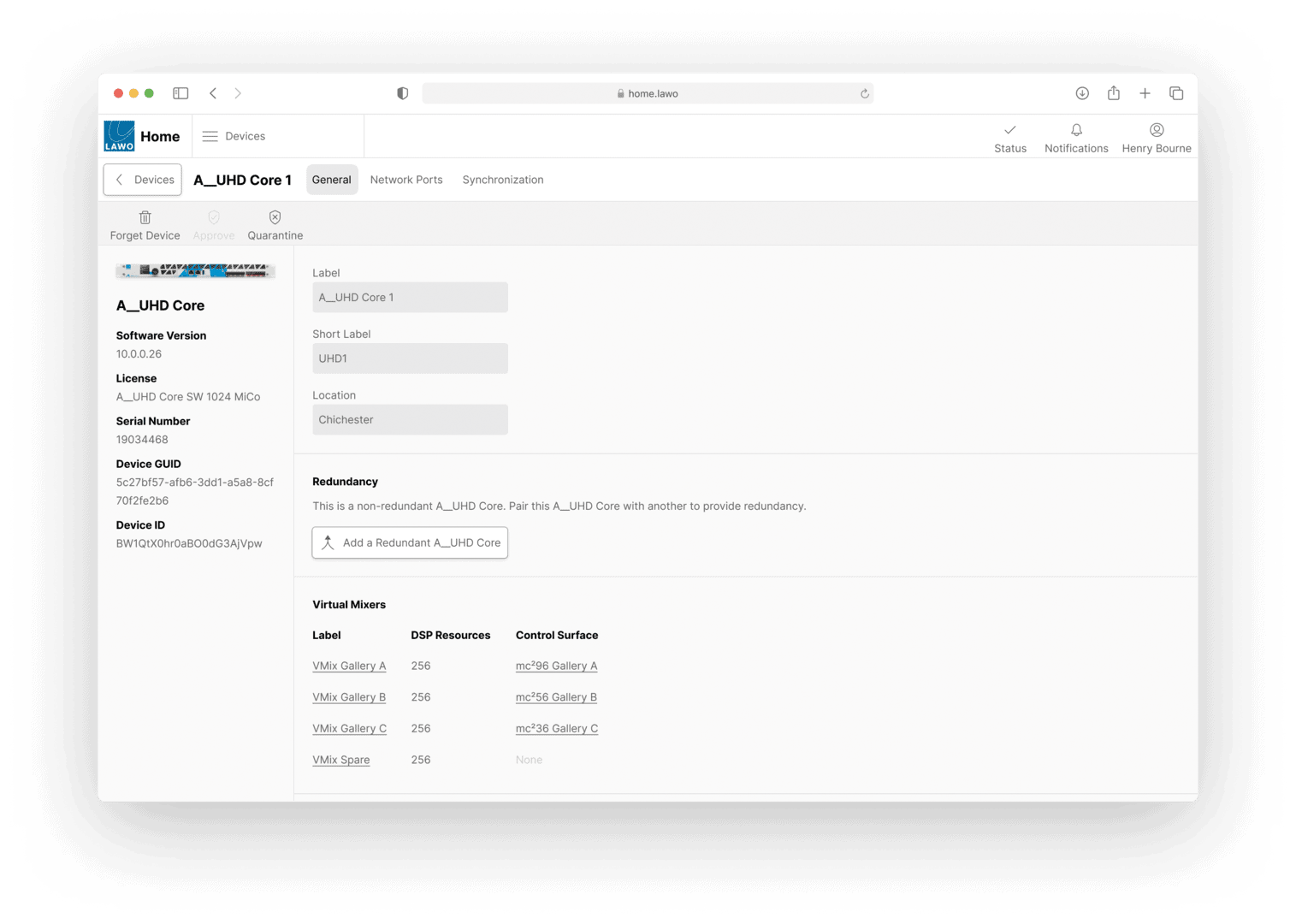Click Add a Redundant A__UHD Core button
Viewport: 1296px width, 924px height.
point(410,542)
